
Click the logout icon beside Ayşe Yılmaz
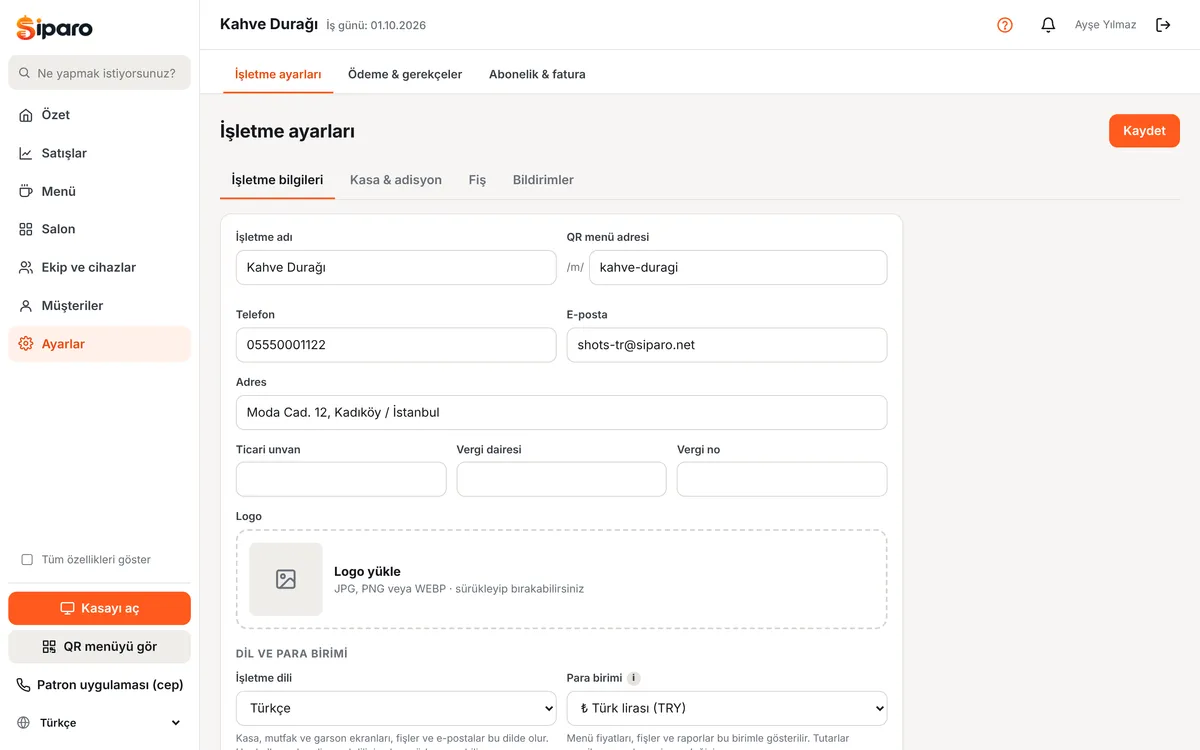[1163, 25]
